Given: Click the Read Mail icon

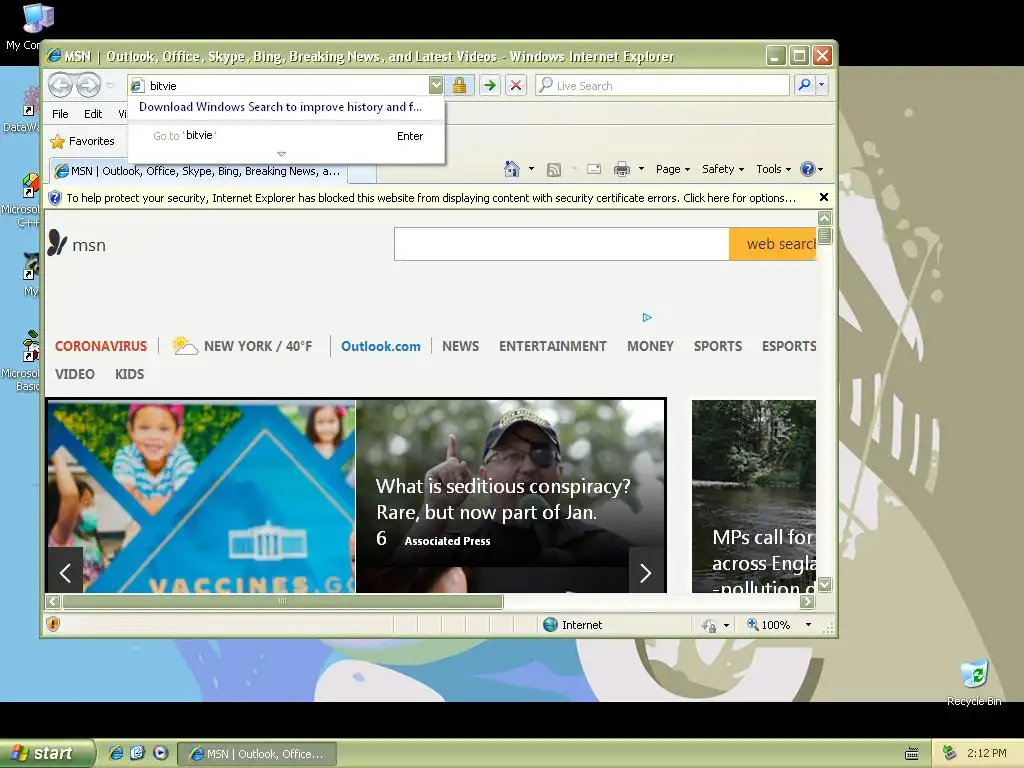Looking at the screenshot, I should (594, 169).
